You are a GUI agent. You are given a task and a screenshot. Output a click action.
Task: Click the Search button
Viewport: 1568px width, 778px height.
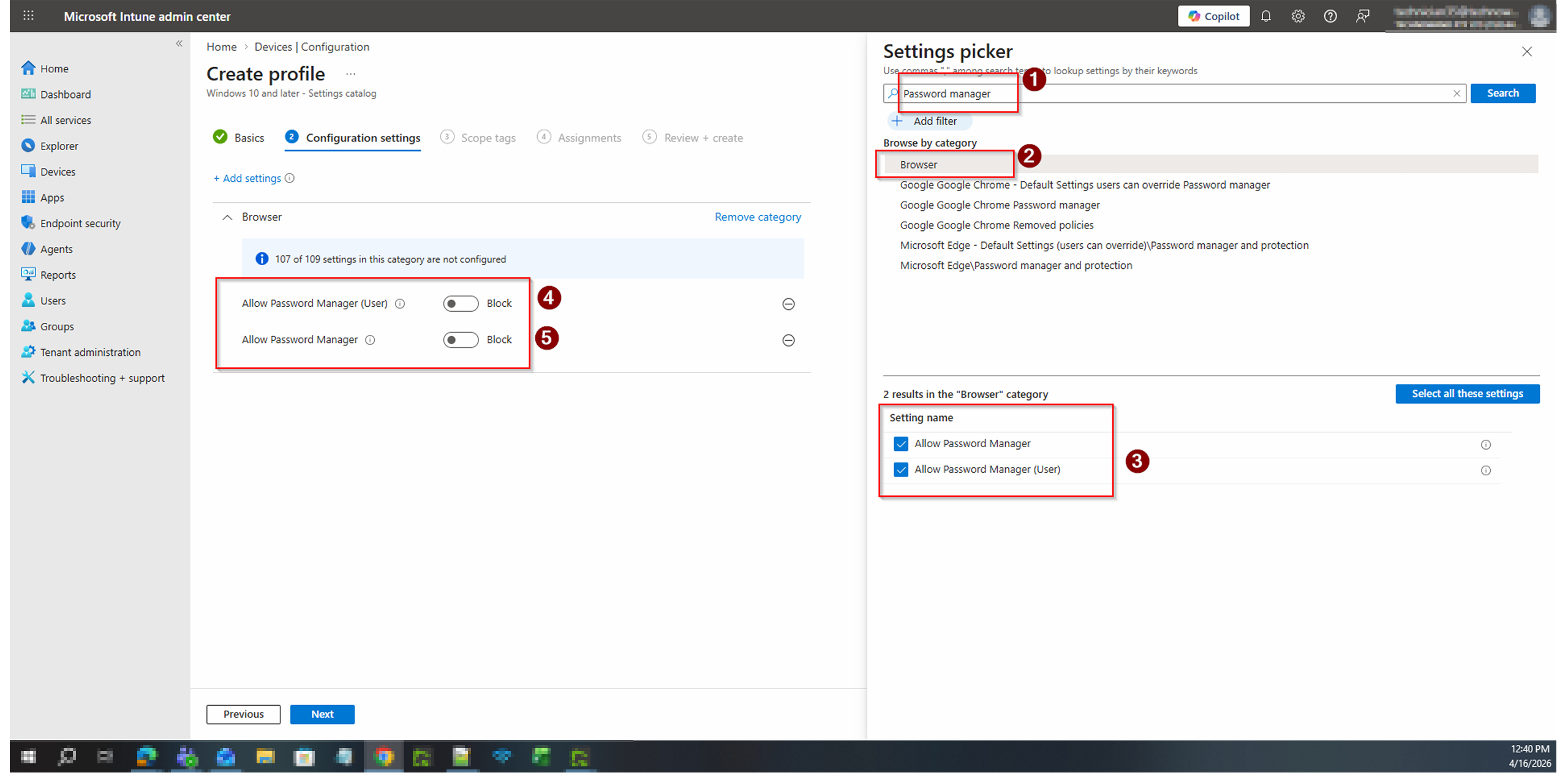(x=1502, y=93)
